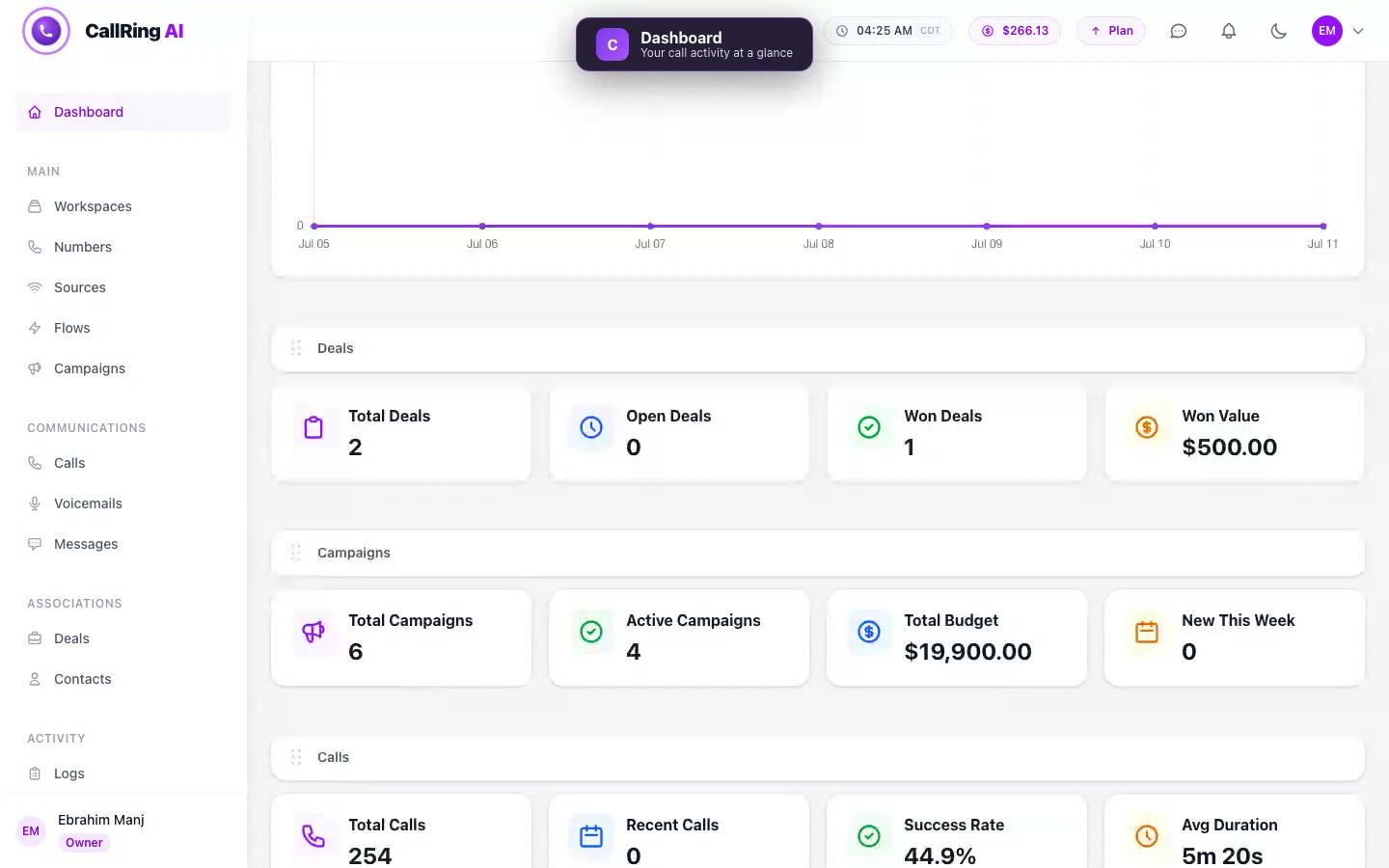Click the Dashboard tooltip C badge
The width and height of the screenshot is (1389, 868).
(x=613, y=44)
